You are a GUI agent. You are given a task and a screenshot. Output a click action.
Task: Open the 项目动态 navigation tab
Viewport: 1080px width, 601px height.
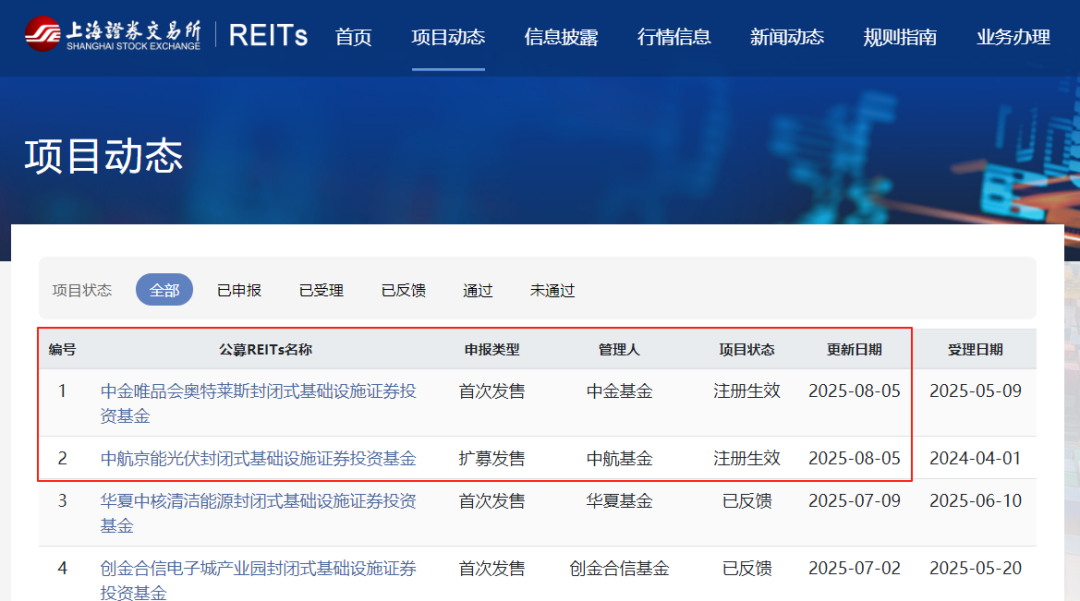pyautogui.click(x=448, y=36)
